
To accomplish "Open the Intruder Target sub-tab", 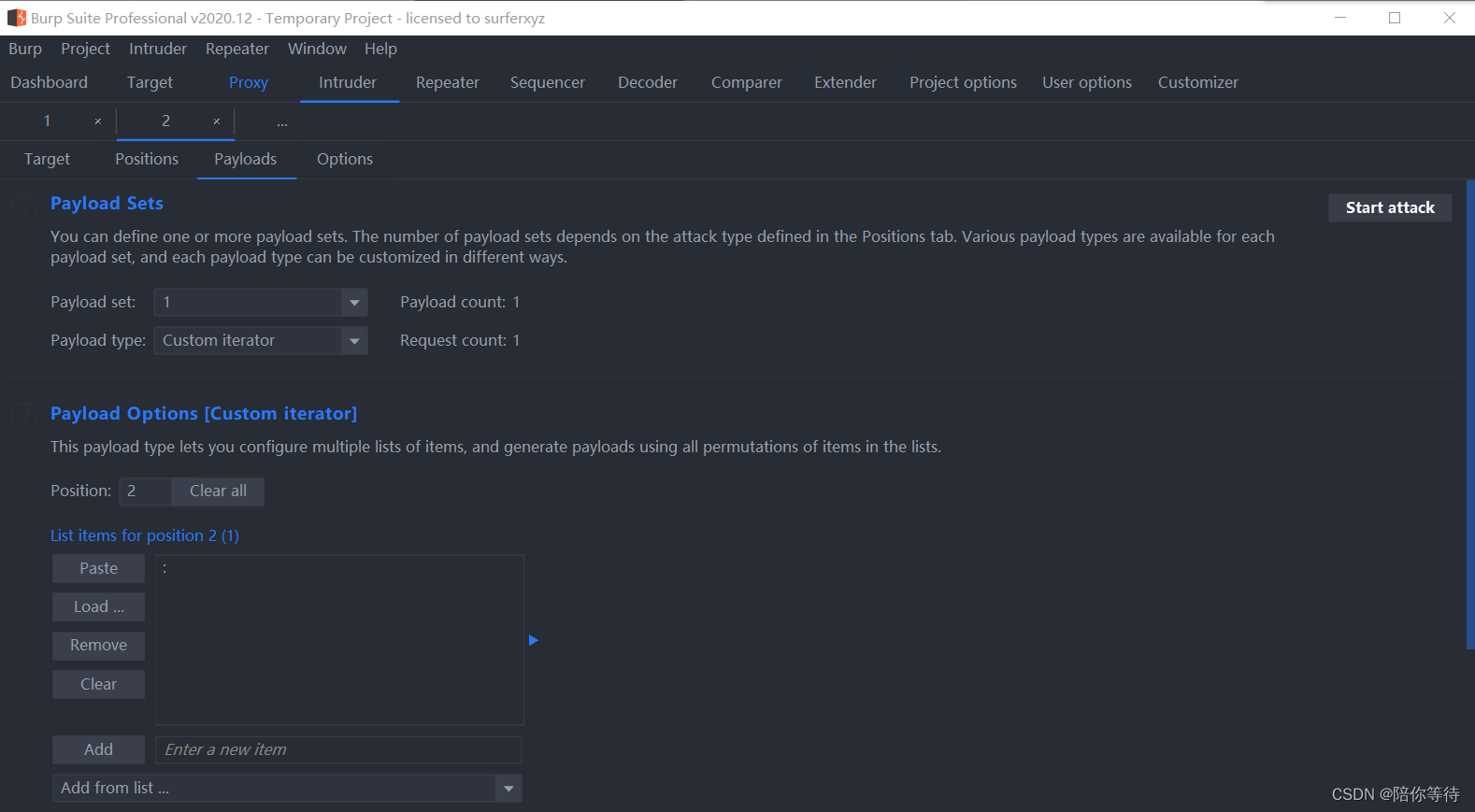I will pos(47,159).
